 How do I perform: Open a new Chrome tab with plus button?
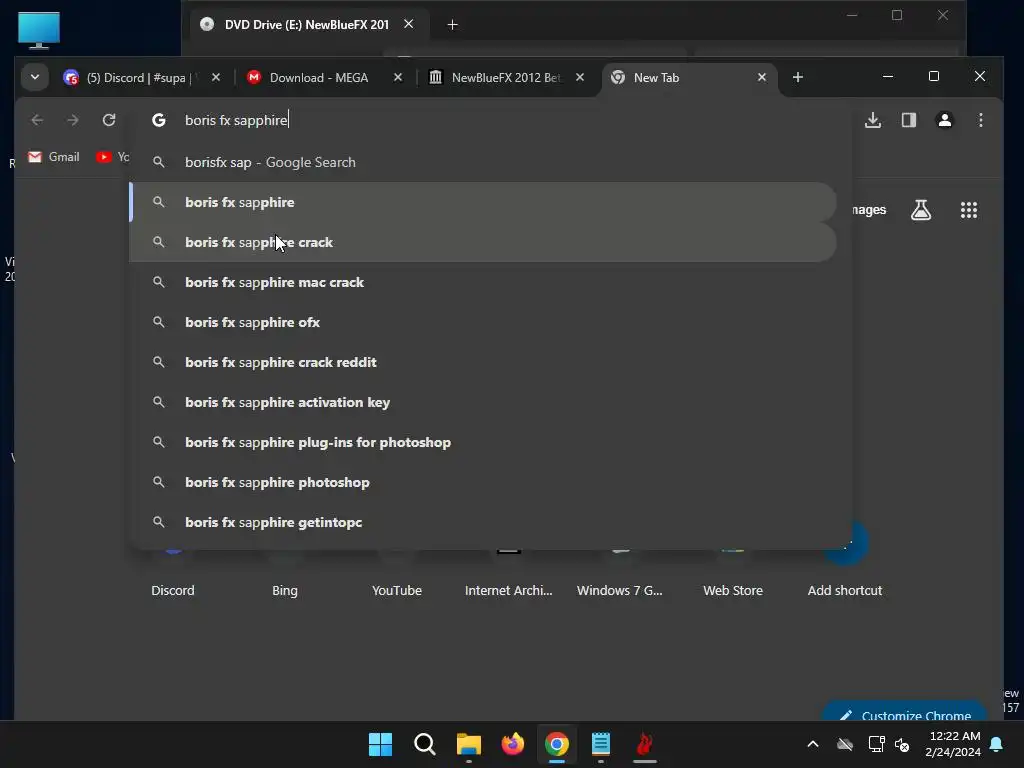pos(797,77)
